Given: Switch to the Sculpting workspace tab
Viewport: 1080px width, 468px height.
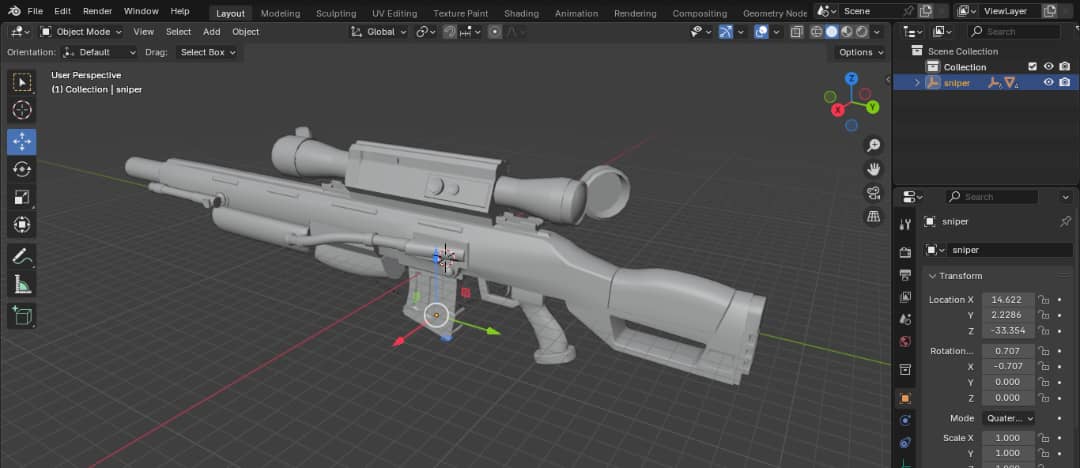Looking at the screenshot, I should [x=336, y=13].
